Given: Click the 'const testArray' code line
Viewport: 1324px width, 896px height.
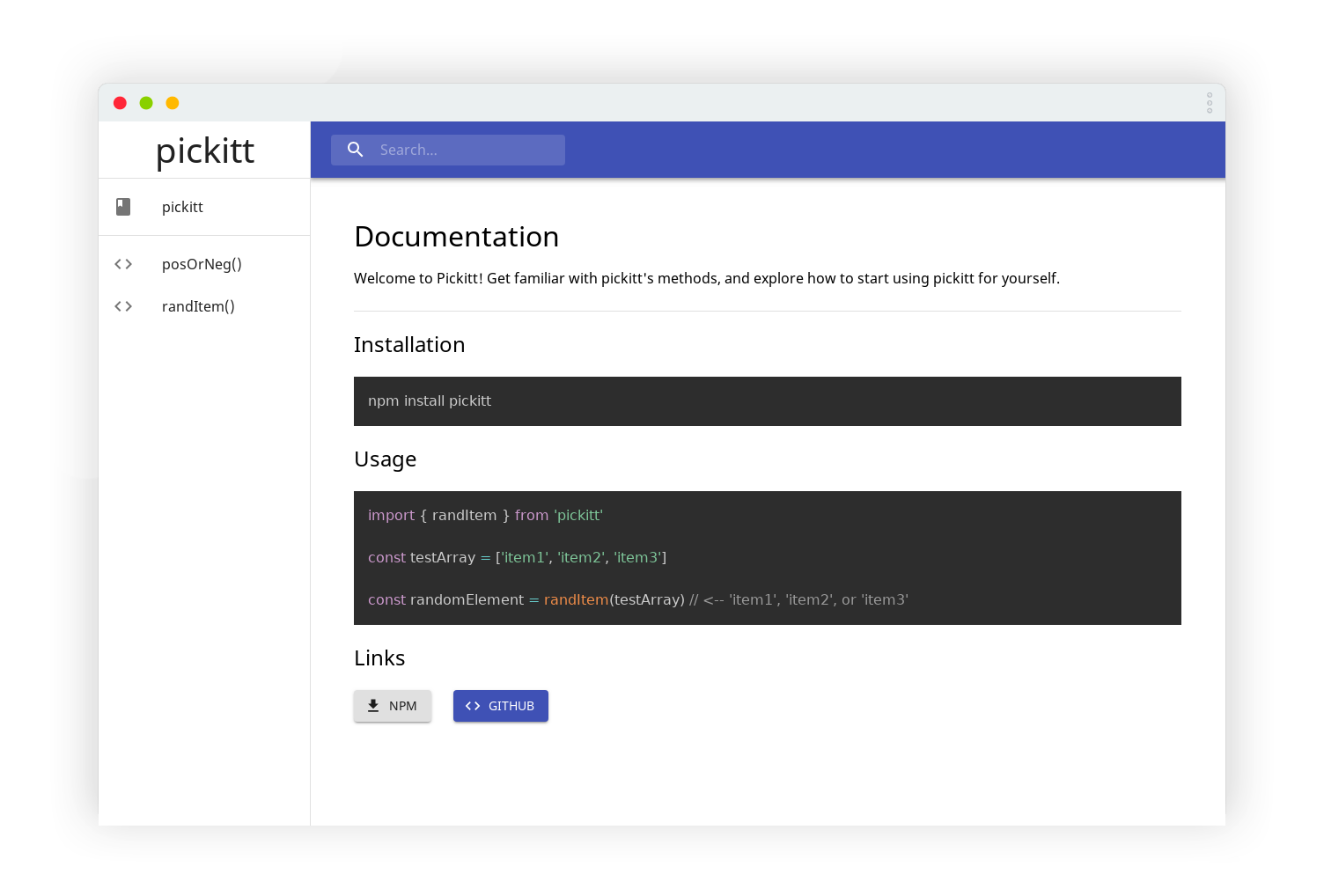Looking at the screenshot, I should tap(517, 557).
